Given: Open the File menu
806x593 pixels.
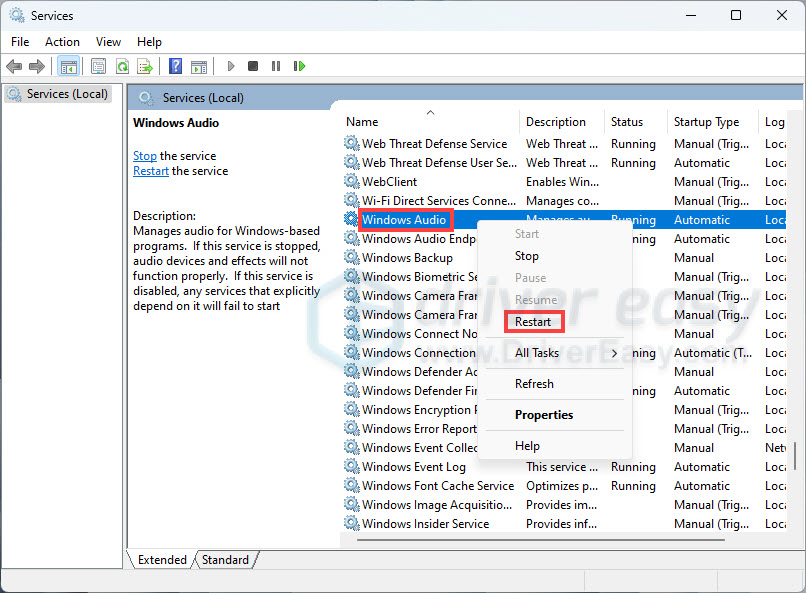Looking at the screenshot, I should coord(20,42).
